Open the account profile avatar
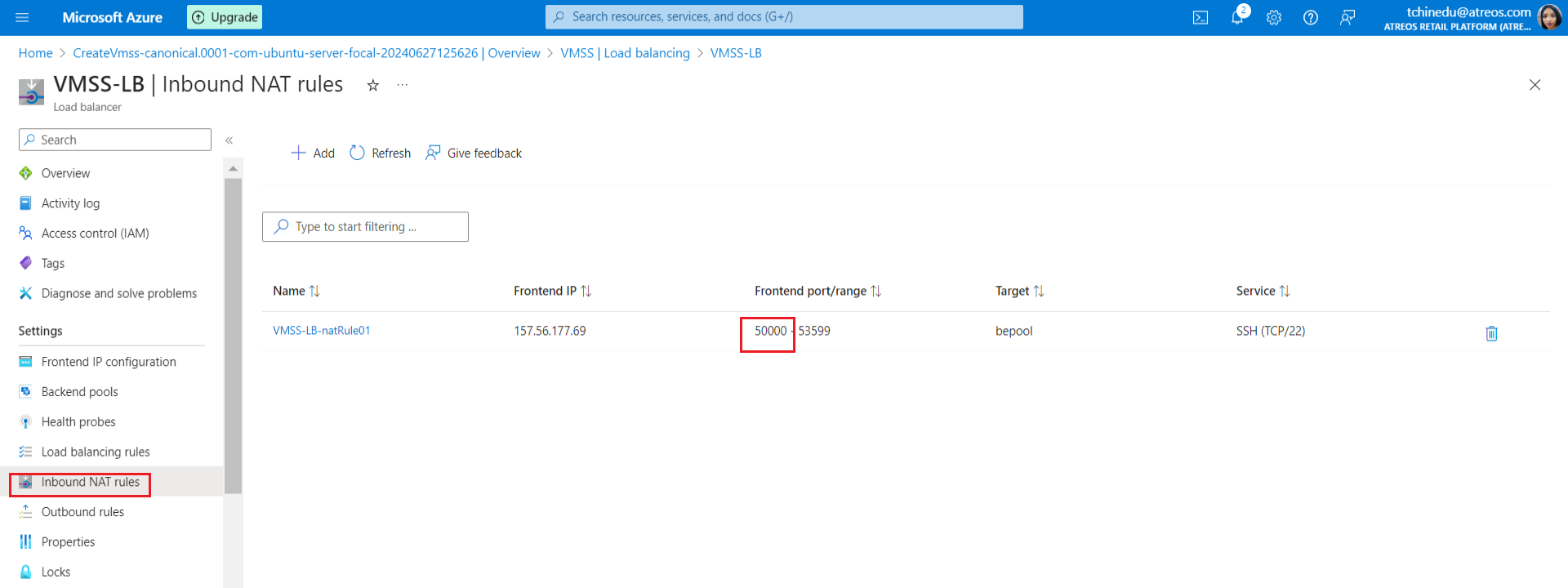Image resolution: width=1568 pixels, height=588 pixels. pyautogui.click(x=1549, y=17)
